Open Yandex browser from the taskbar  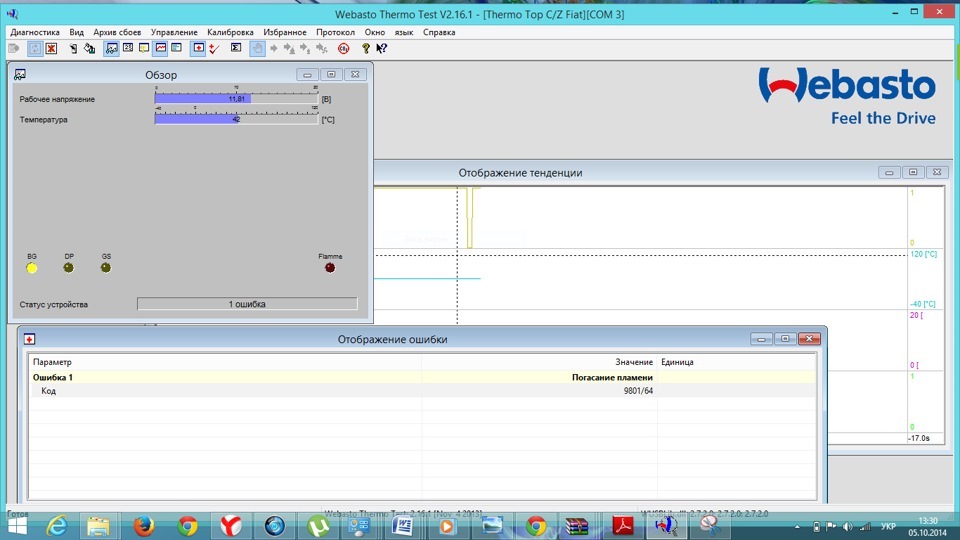(231, 526)
